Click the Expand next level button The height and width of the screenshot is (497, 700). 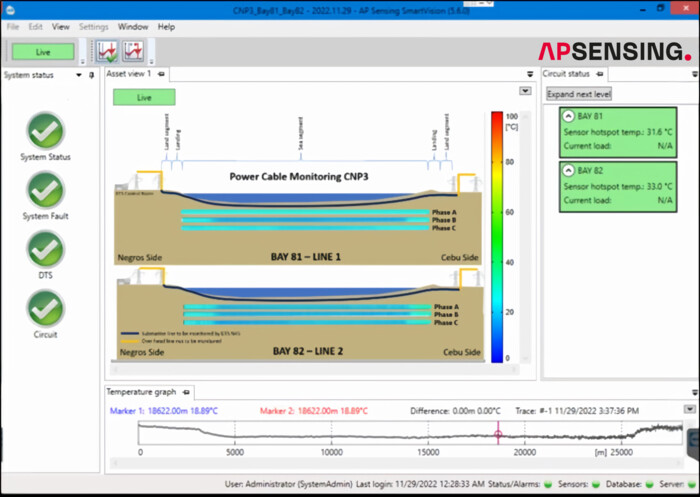579,94
